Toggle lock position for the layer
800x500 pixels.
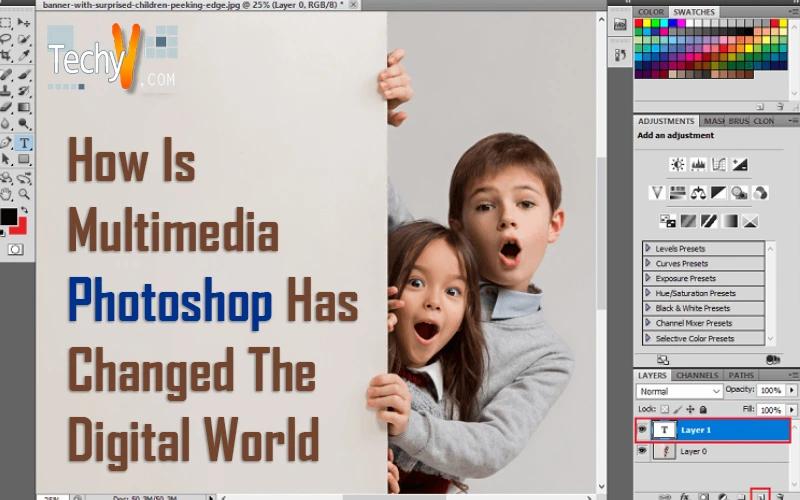pos(690,409)
